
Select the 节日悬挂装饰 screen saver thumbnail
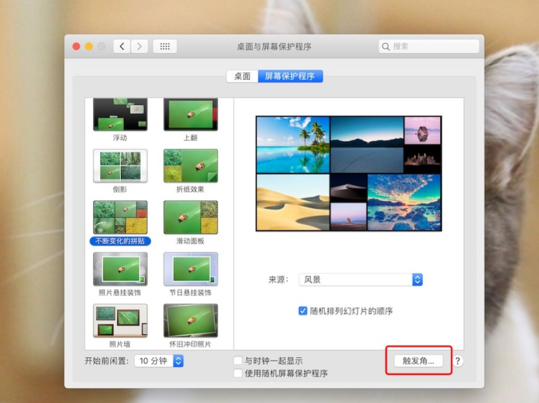[191, 269]
